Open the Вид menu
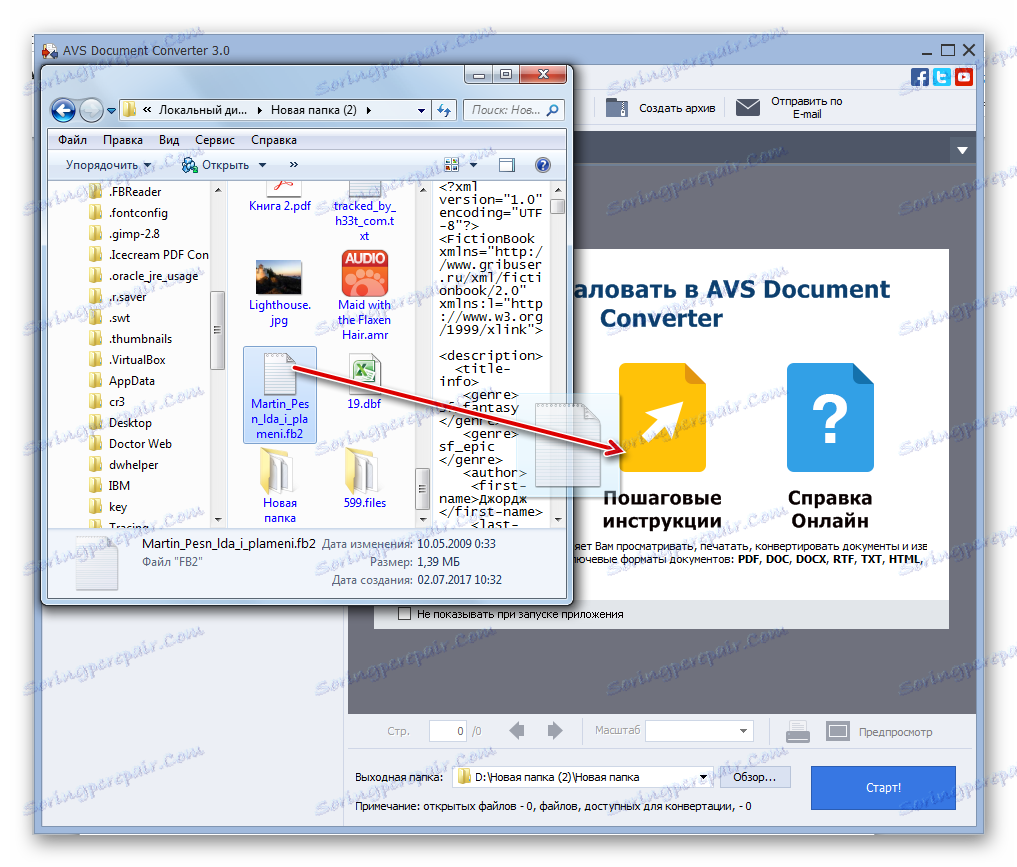 coord(169,140)
